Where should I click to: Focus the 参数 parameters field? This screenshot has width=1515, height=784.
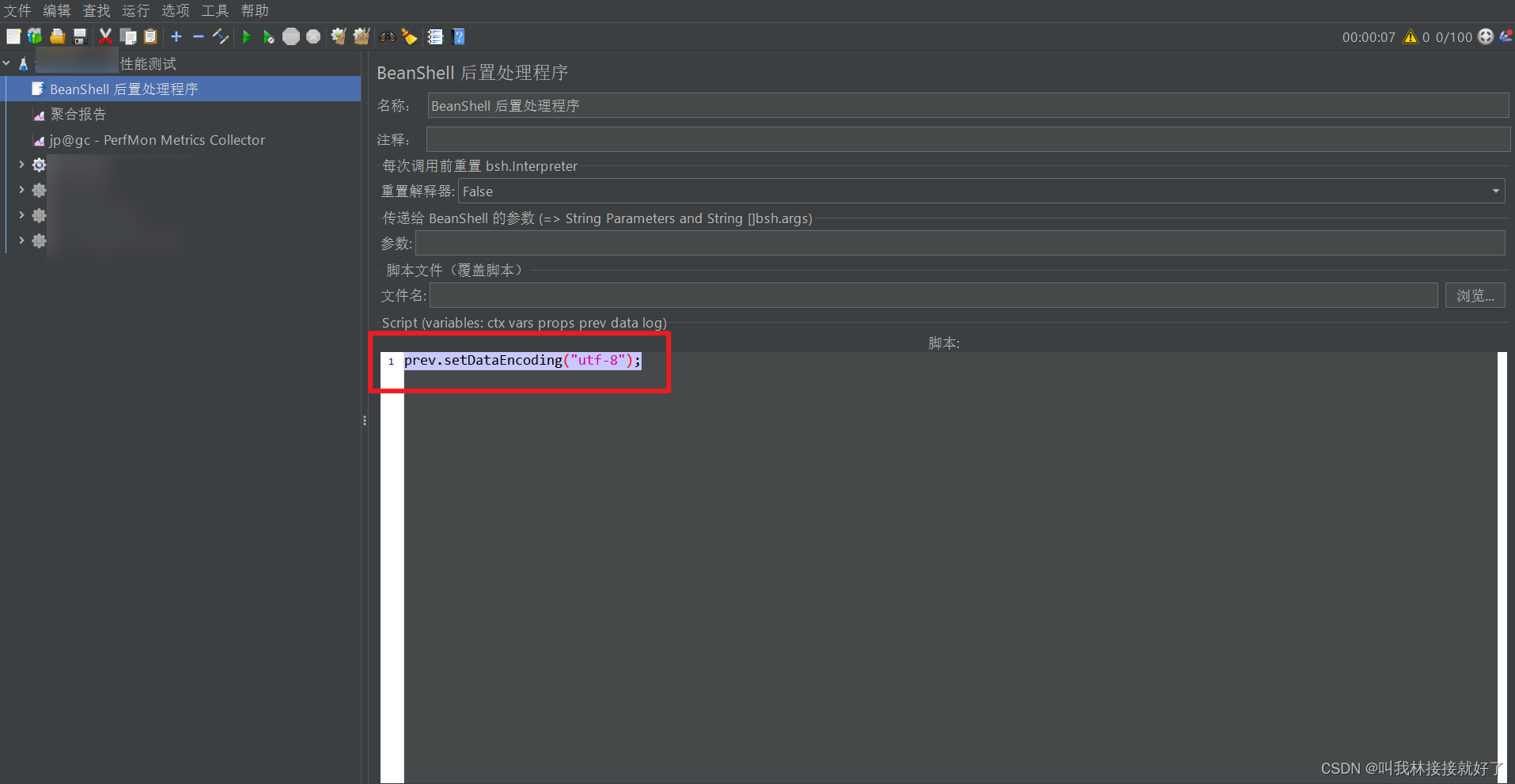point(960,243)
